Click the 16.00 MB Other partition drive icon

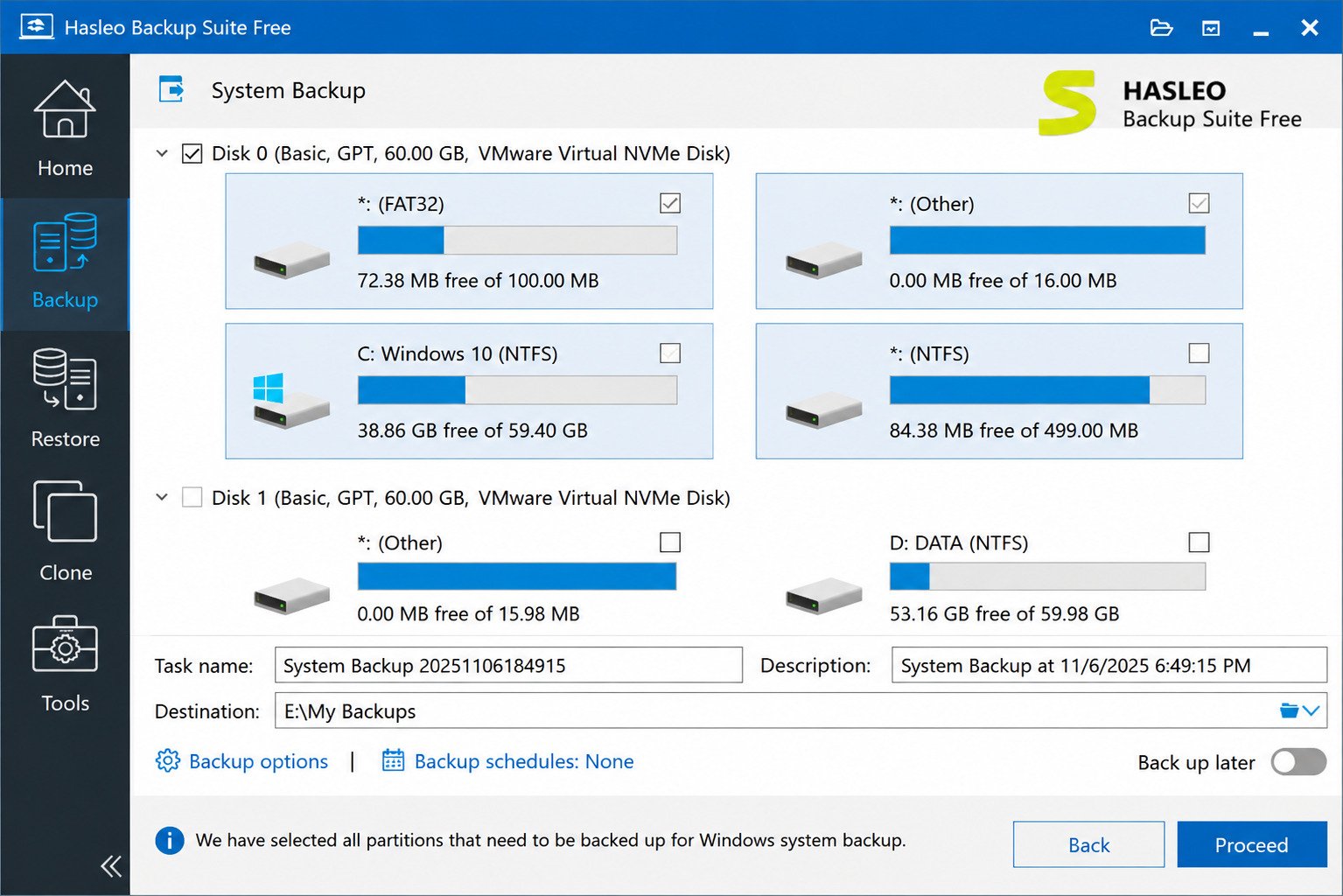(x=823, y=259)
